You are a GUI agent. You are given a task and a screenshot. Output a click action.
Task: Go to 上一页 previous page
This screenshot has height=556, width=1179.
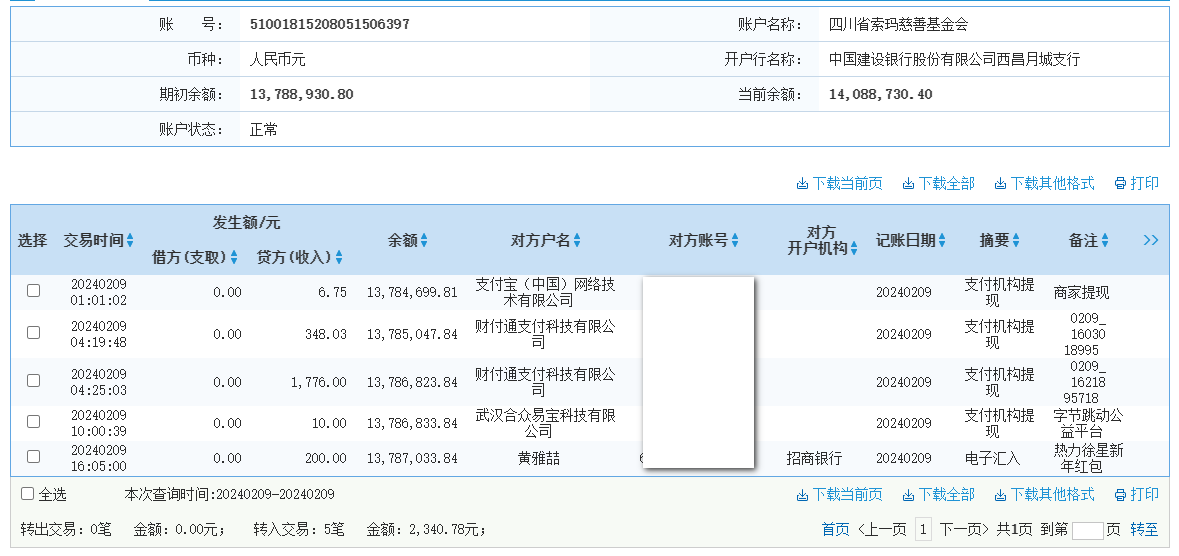click(882, 530)
